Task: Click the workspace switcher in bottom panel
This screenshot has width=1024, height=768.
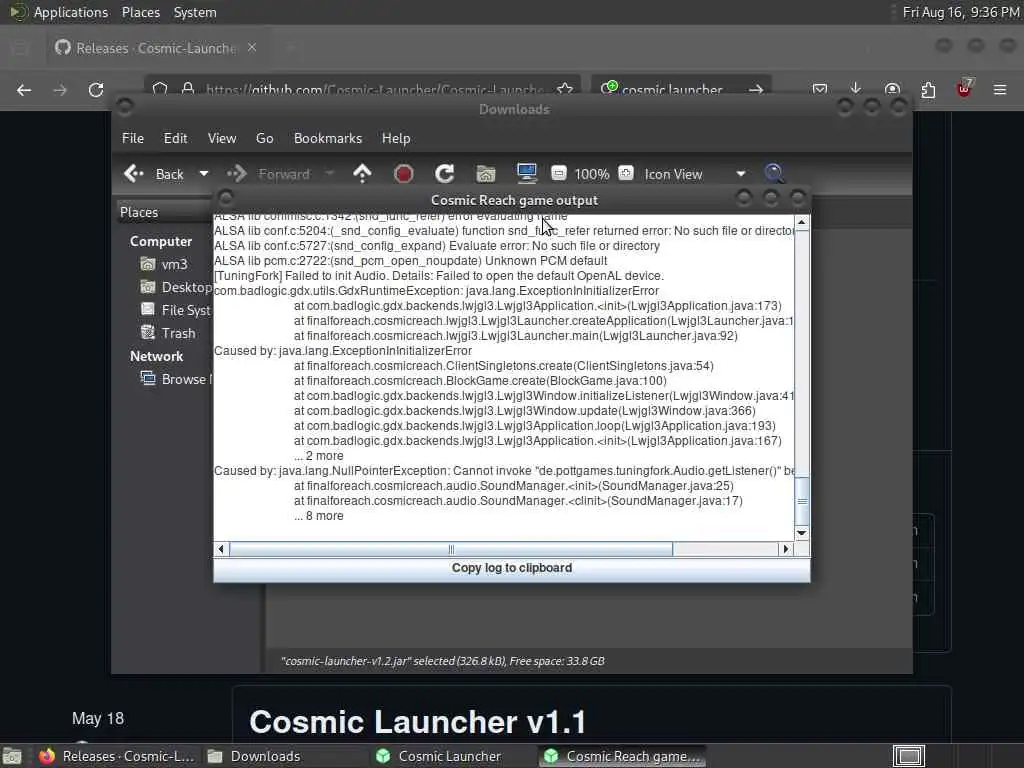Action: point(908,756)
